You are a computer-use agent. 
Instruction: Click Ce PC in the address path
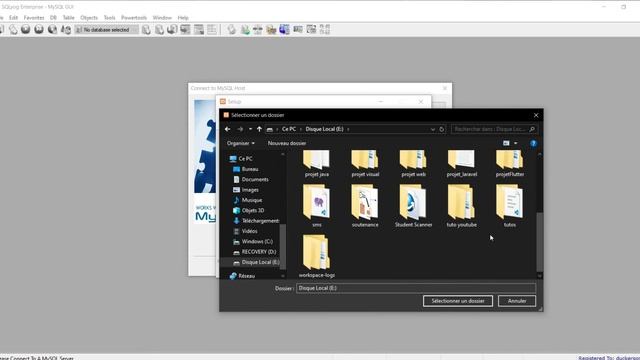point(289,129)
